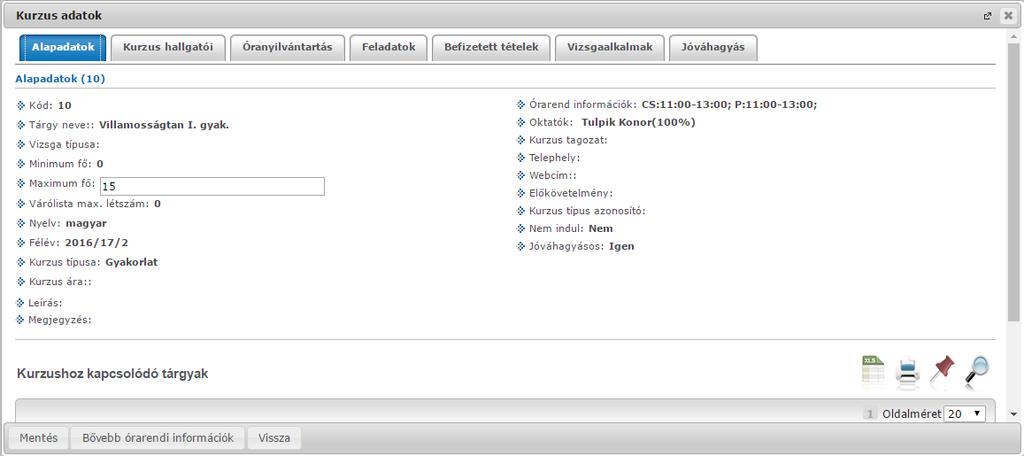Click the Leírás label
Viewport: 1024px width, 456px height.
[46, 302]
